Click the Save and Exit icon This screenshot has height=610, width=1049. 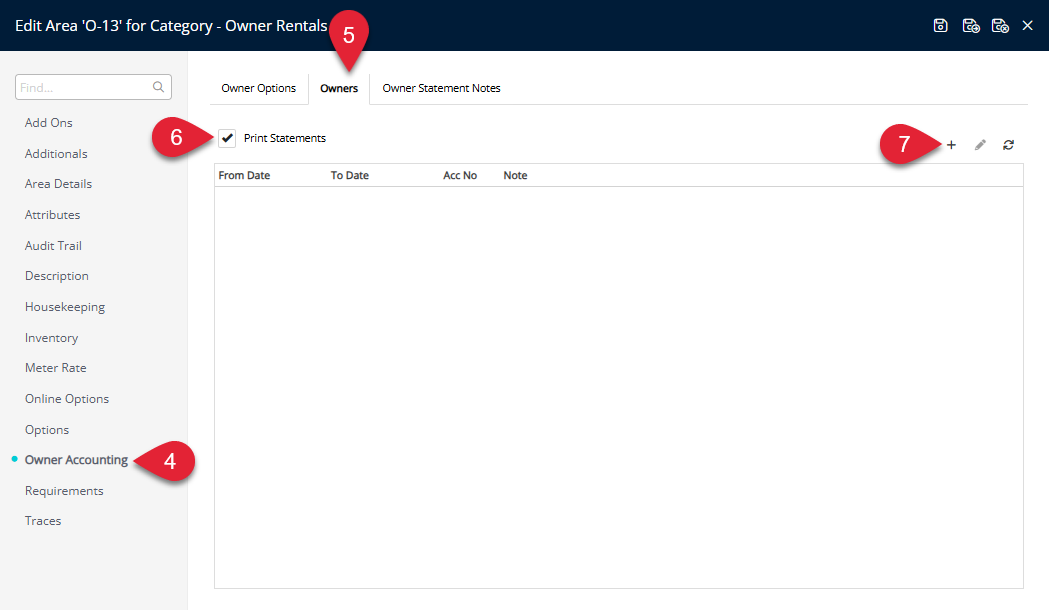pyautogui.click(x=1000, y=25)
